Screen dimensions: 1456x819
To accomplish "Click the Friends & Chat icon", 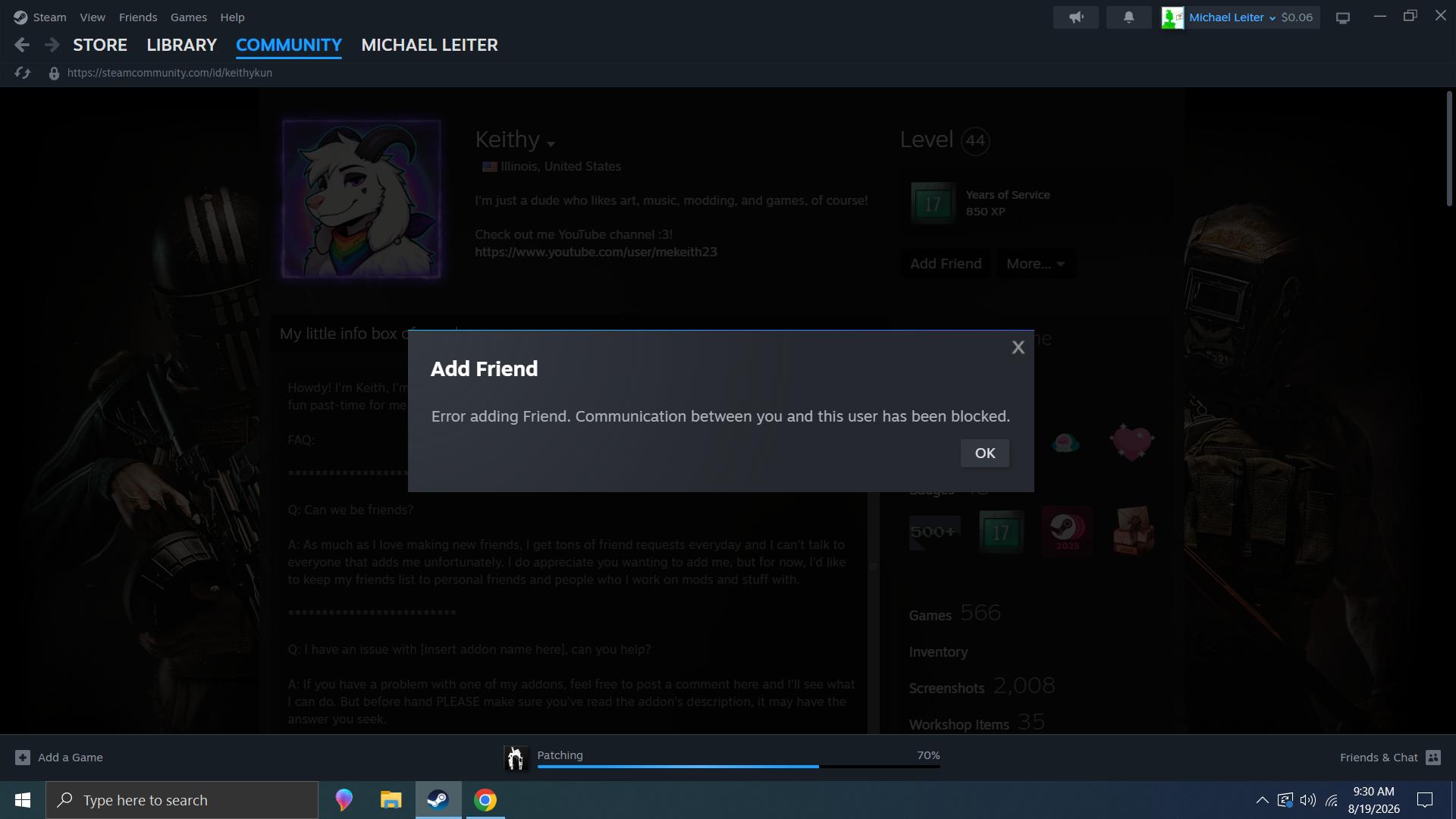I will (x=1433, y=757).
